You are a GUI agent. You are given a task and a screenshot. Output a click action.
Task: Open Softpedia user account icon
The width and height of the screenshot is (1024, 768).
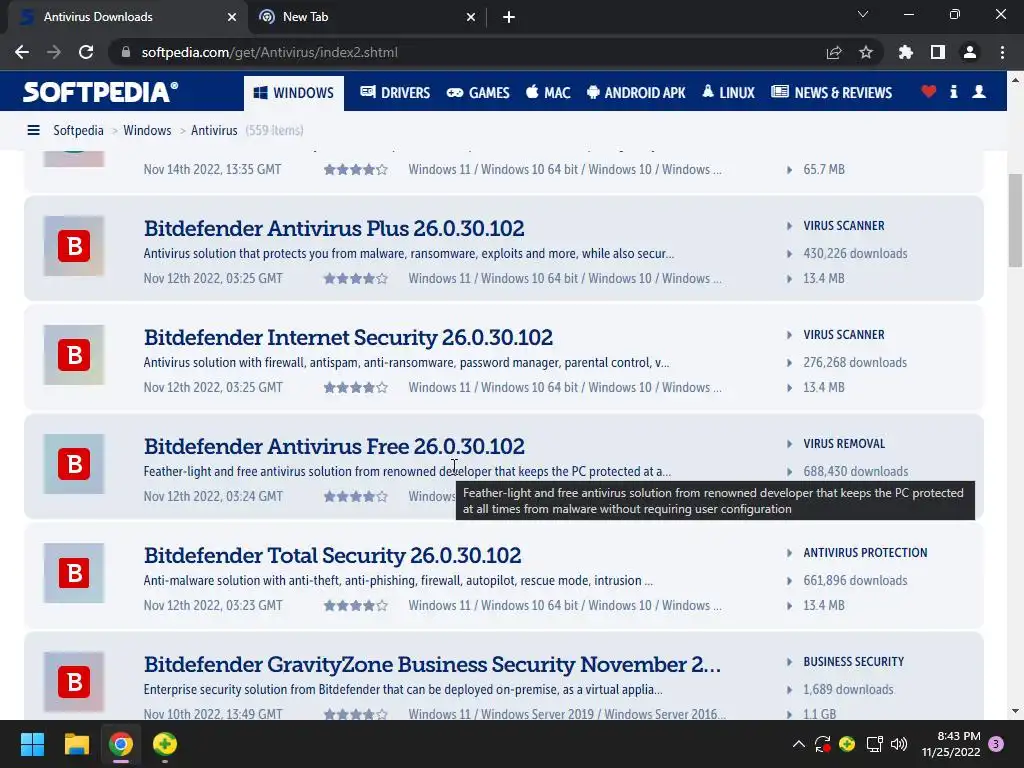(979, 92)
